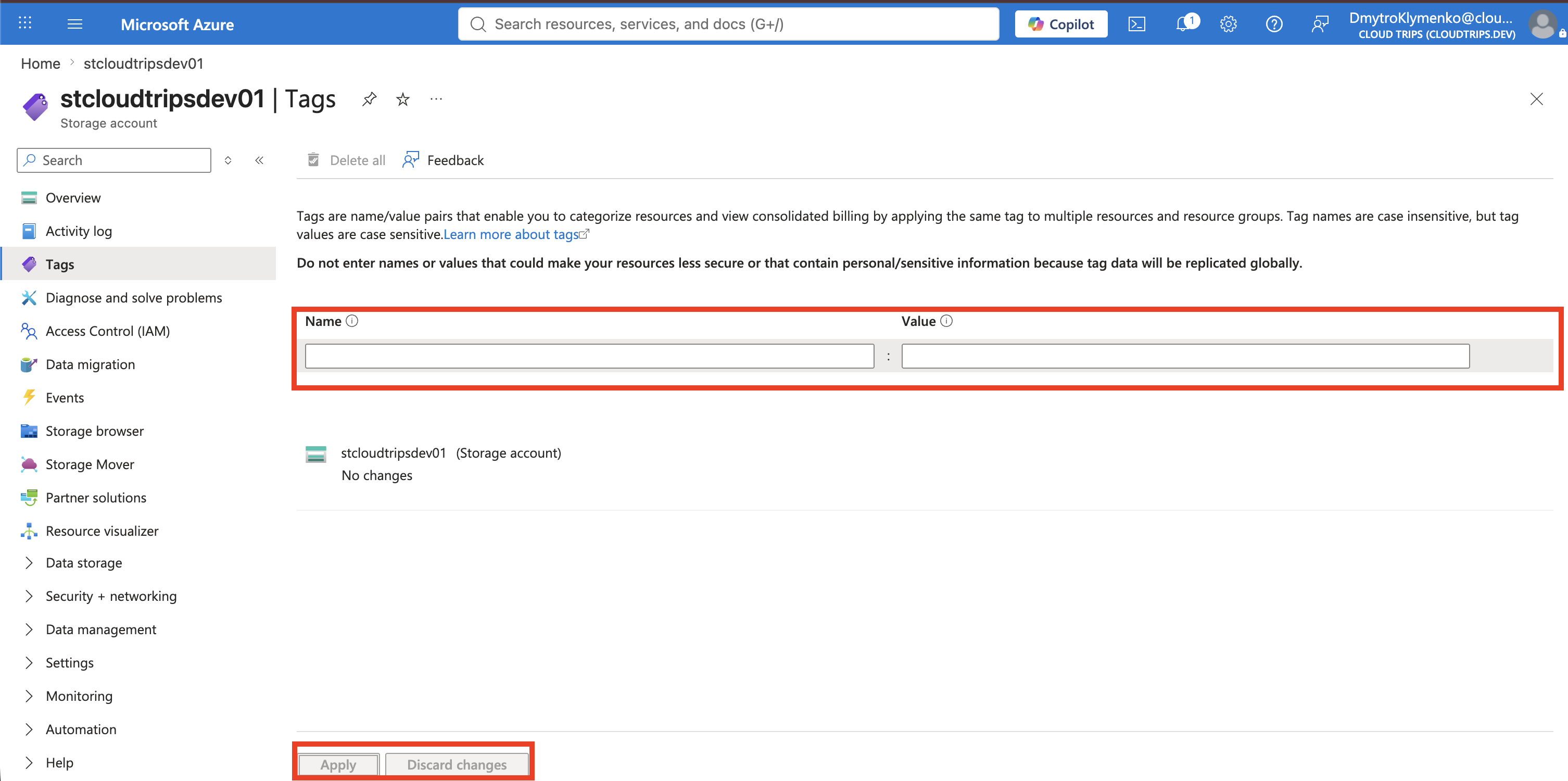Open the portal settings gear
Image resolution: width=1568 pixels, height=781 pixels.
pyautogui.click(x=1229, y=24)
